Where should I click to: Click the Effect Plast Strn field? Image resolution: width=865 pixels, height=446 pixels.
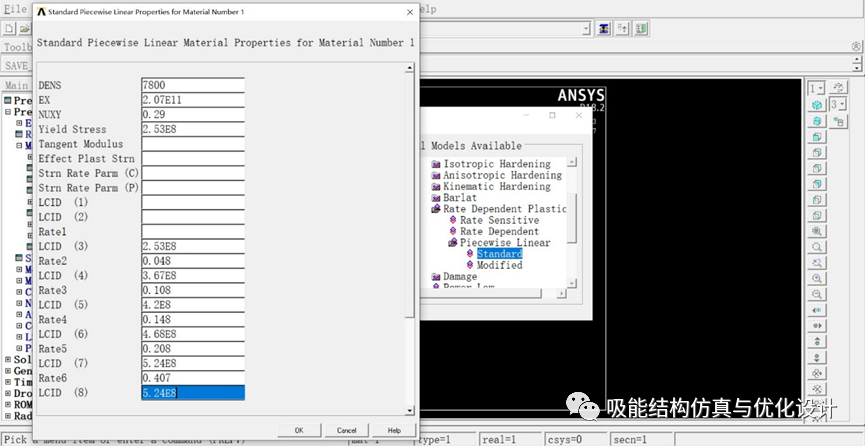click(x=193, y=158)
